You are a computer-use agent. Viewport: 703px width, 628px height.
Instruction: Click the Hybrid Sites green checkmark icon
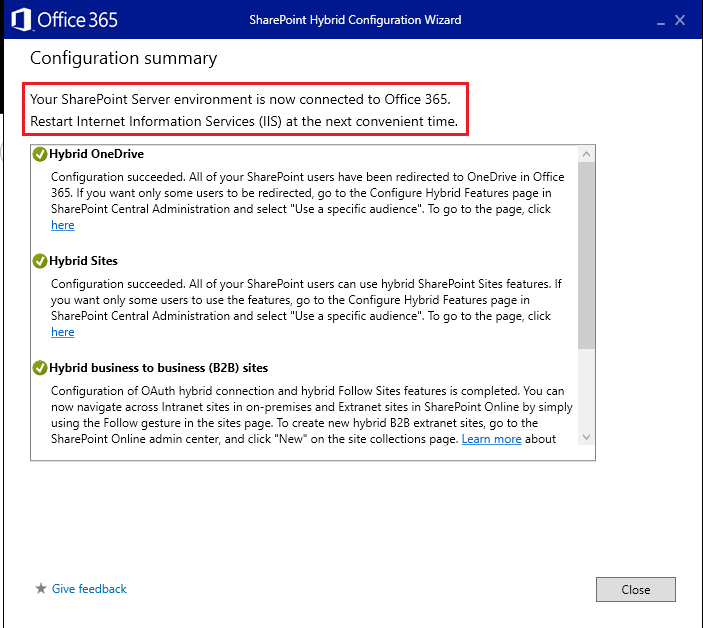pos(40,261)
